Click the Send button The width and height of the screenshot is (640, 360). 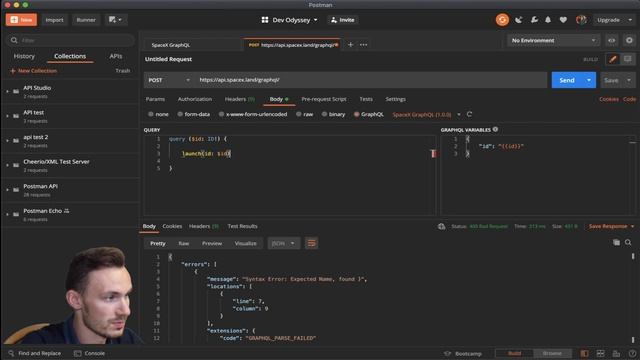click(567, 80)
